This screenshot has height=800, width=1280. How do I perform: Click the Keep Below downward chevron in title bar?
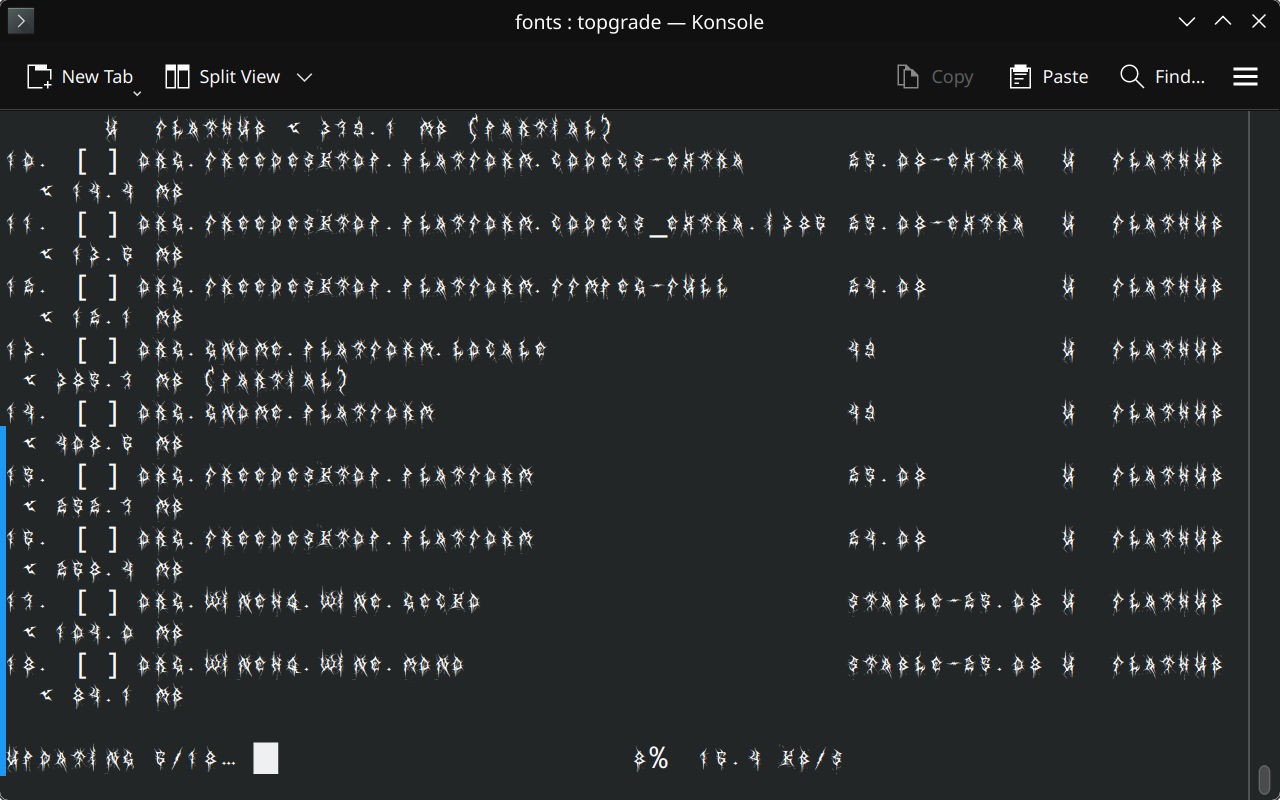[1186, 21]
